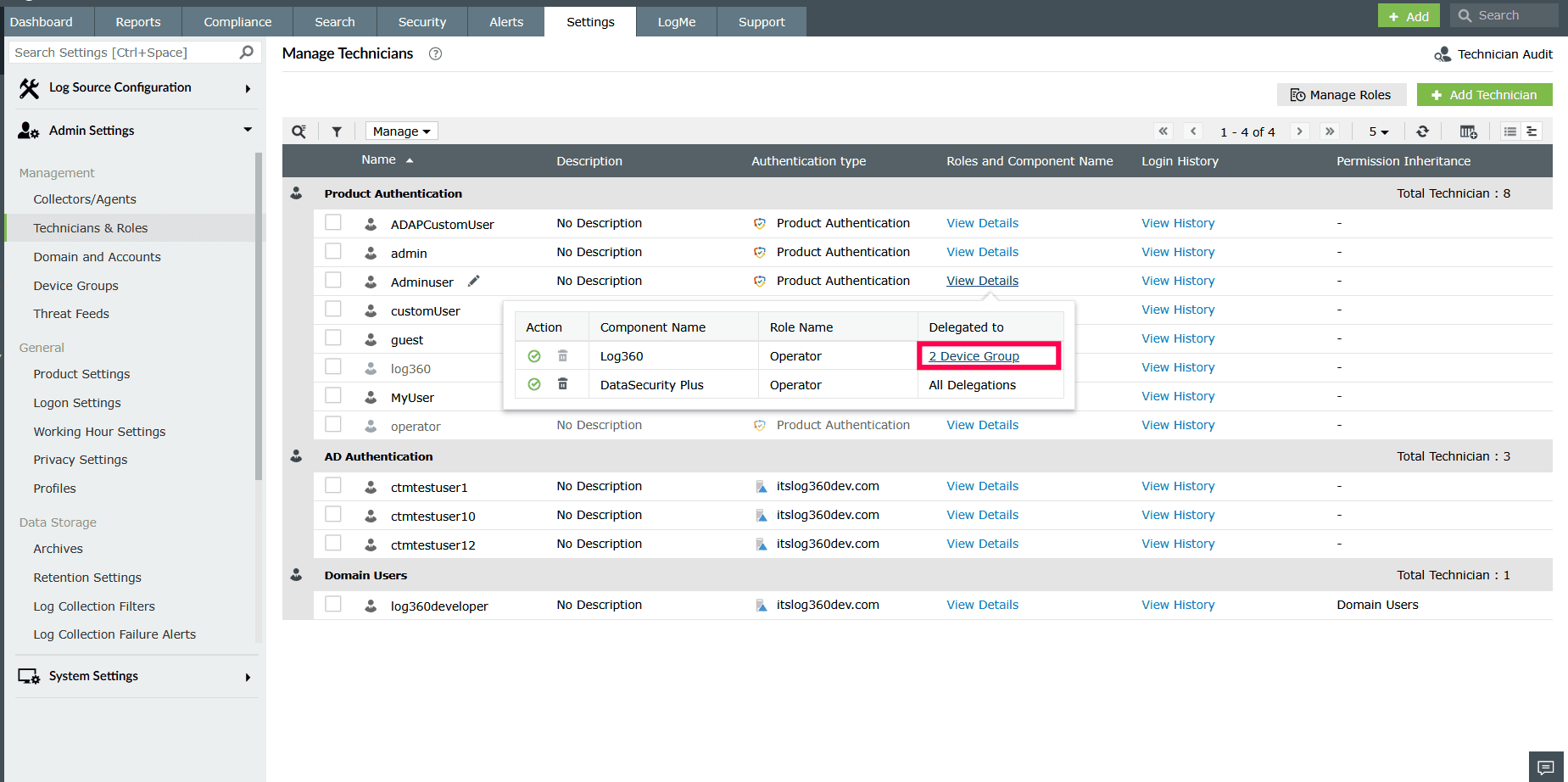Select the log360developer checkbox
The height and width of the screenshot is (782, 1568).
pos(333,604)
